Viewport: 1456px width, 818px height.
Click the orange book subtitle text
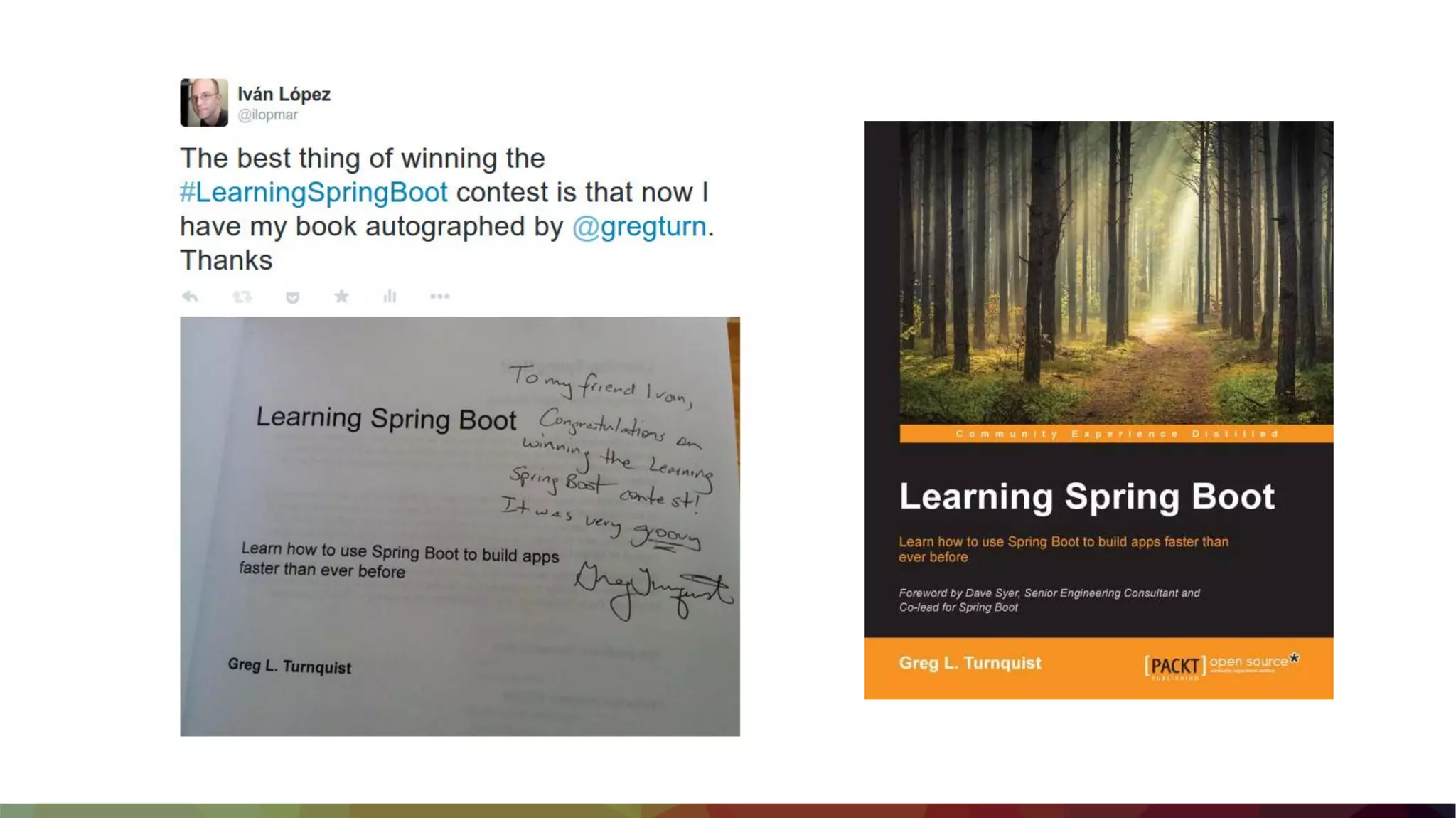pos(1064,549)
